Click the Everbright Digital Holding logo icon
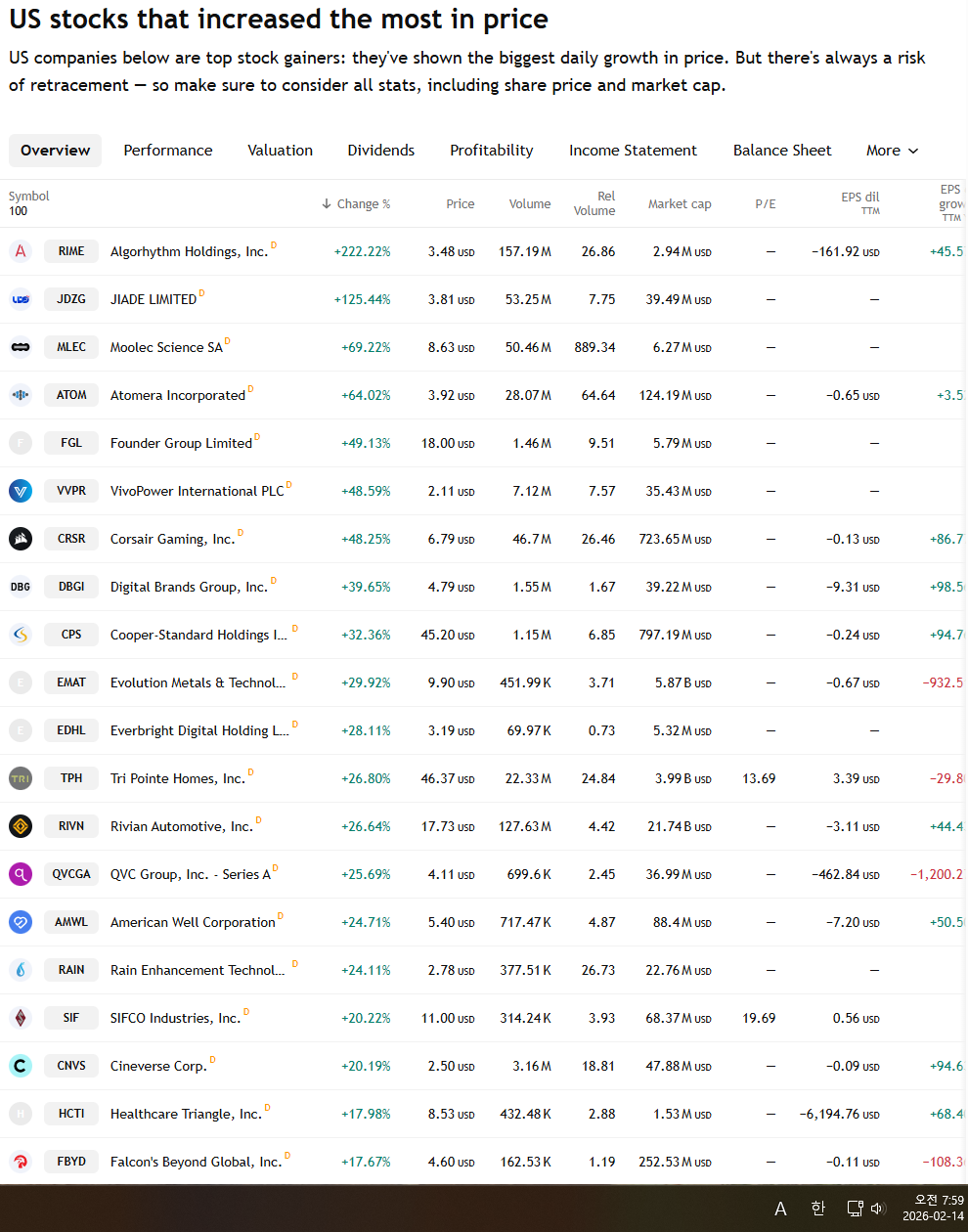Viewport: 968px width, 1232px height. 21,730
